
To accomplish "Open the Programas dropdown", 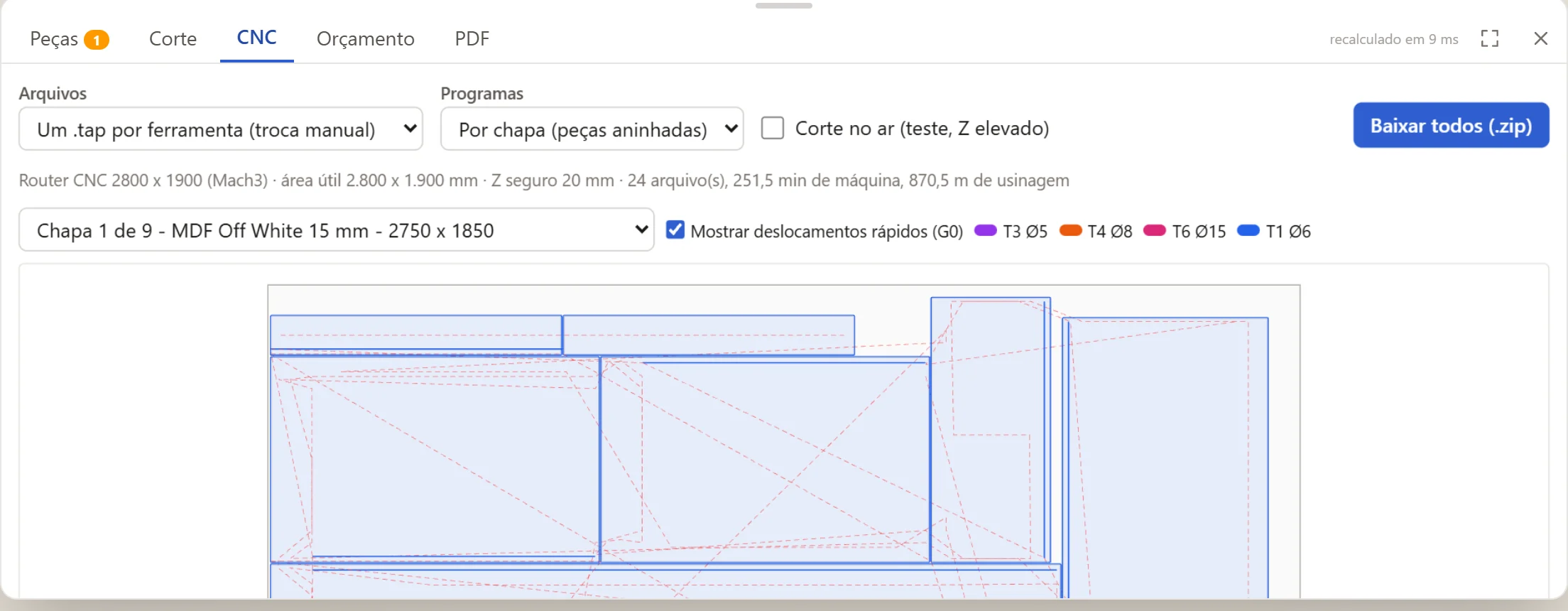I will (x=592, y=129).
